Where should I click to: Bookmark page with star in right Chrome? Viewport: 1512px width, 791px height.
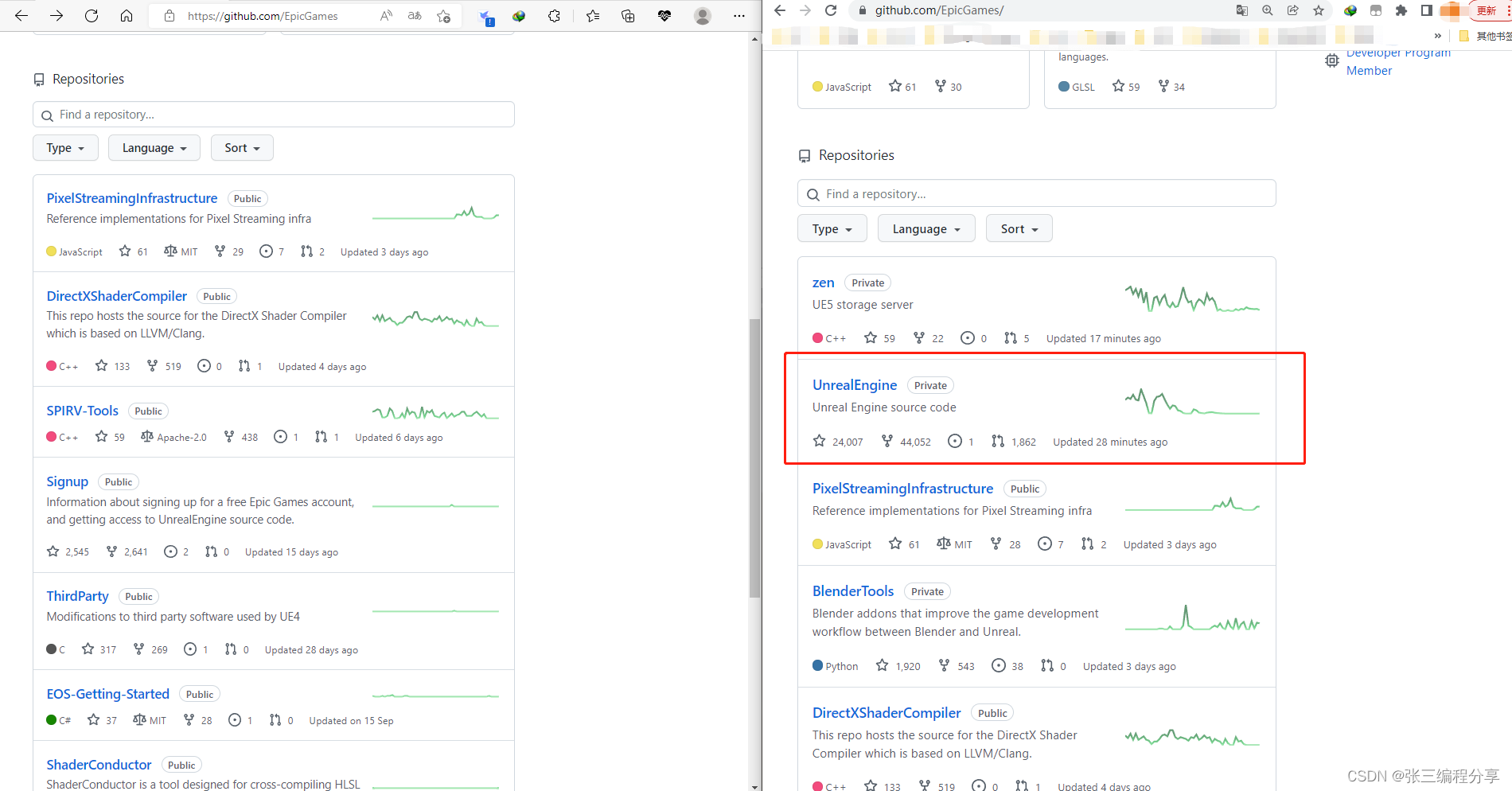pos(1319,10)
